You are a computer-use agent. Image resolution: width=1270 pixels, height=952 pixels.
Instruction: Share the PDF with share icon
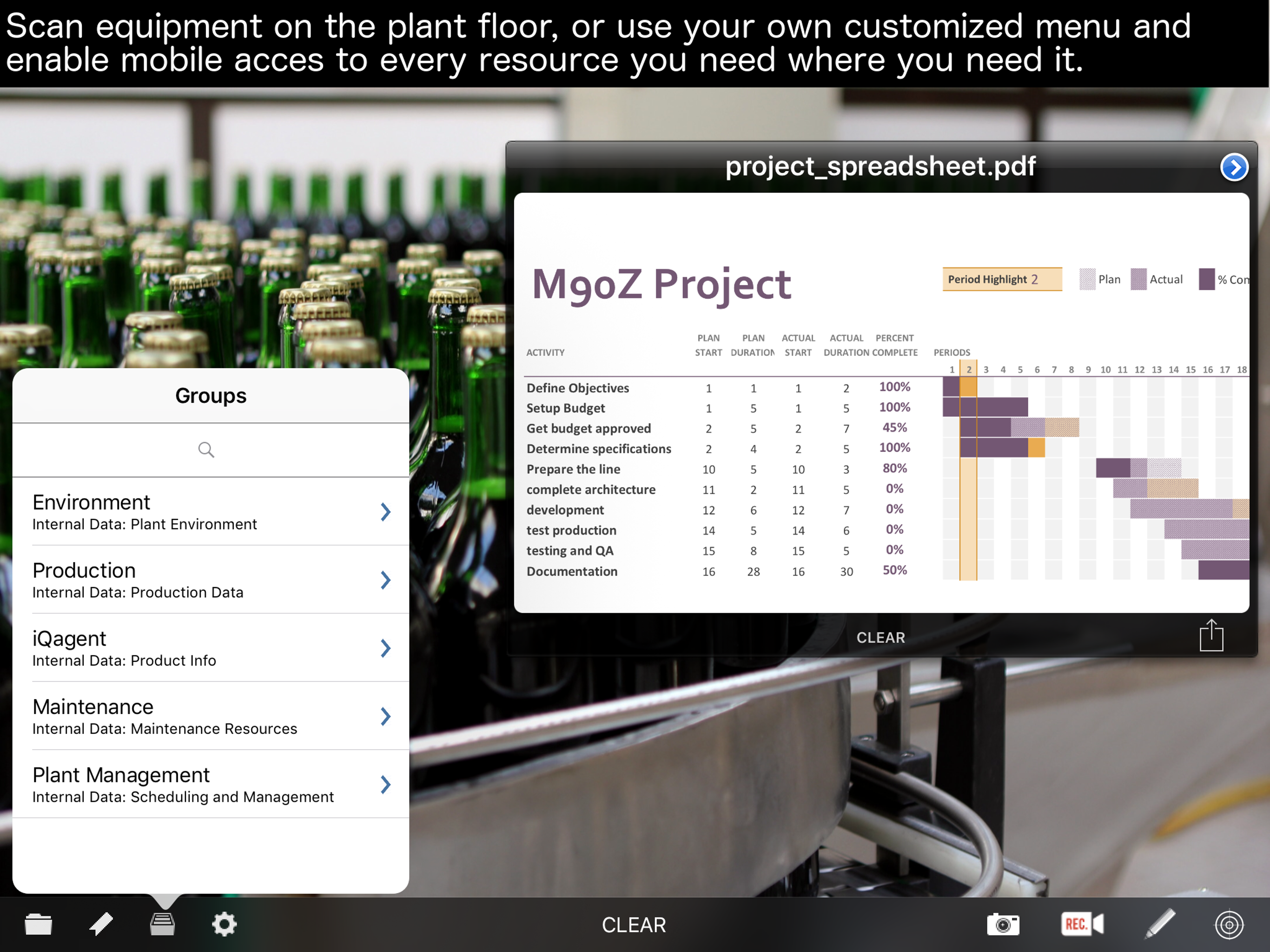[1211, 635]
